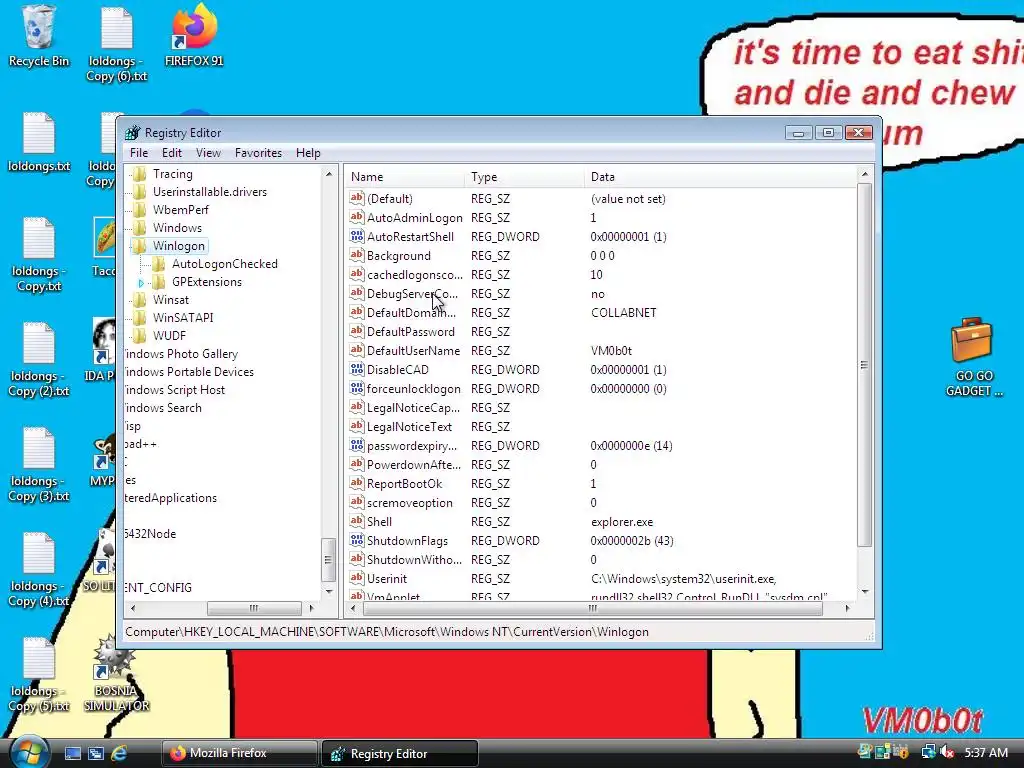Viewport: 1024px width, 768px height.
Task: Click the AutoRestartShell DWORD icon
Action: tap(357, 236)
